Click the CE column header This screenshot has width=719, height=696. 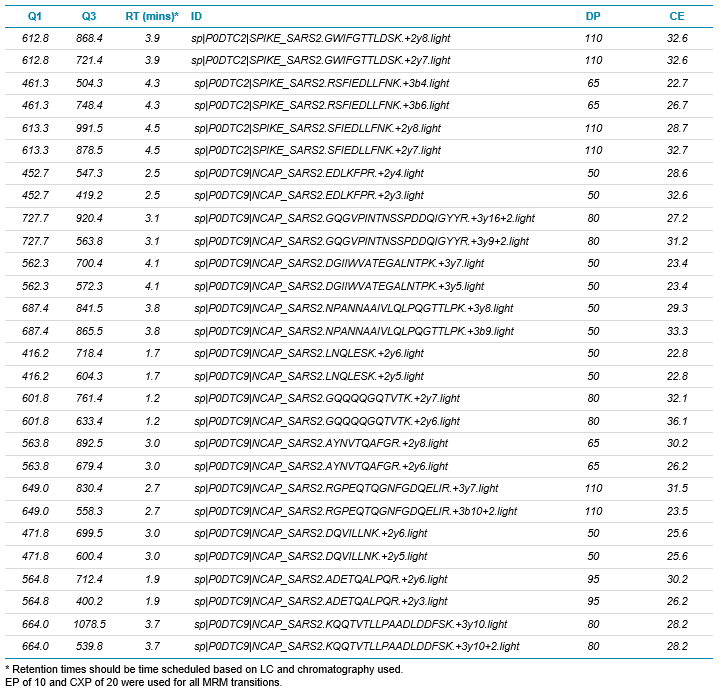[x=677, y=17]
